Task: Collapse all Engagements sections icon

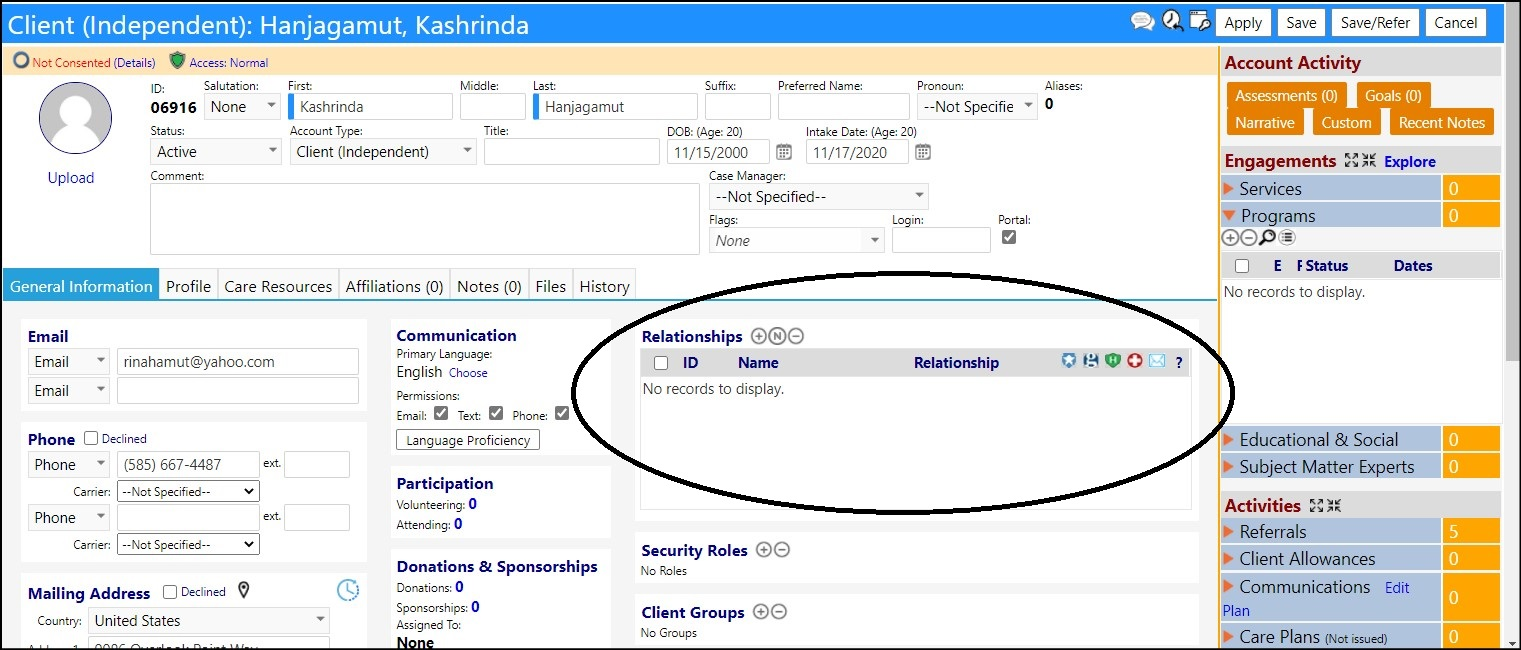Action: click(x=1369, y=161)
